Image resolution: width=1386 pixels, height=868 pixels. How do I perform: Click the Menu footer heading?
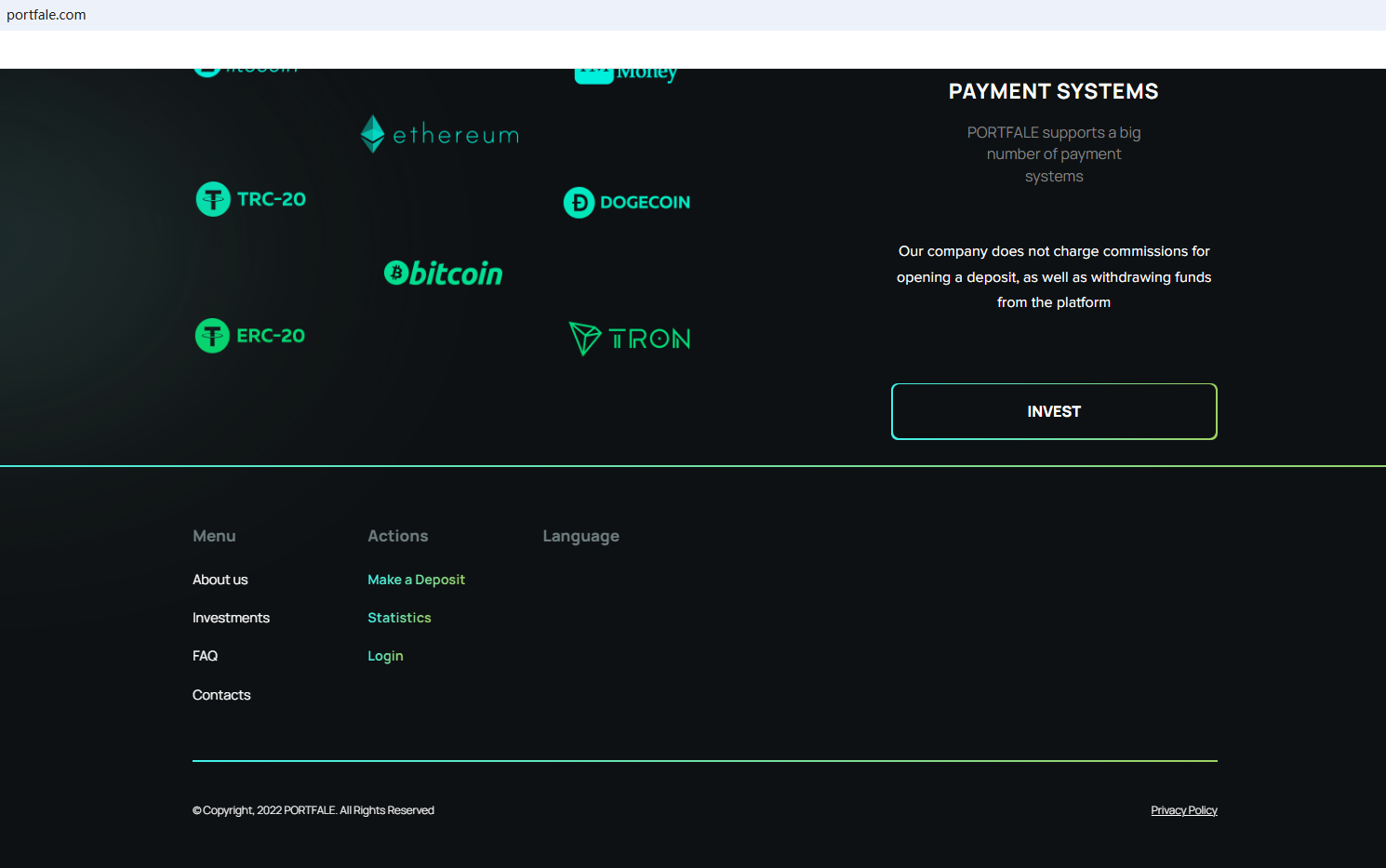tap(214, 536)
